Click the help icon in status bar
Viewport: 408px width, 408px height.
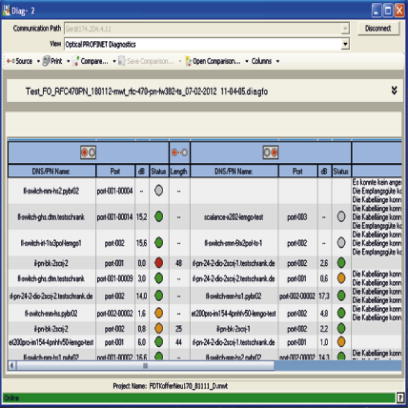pos(400,398)
